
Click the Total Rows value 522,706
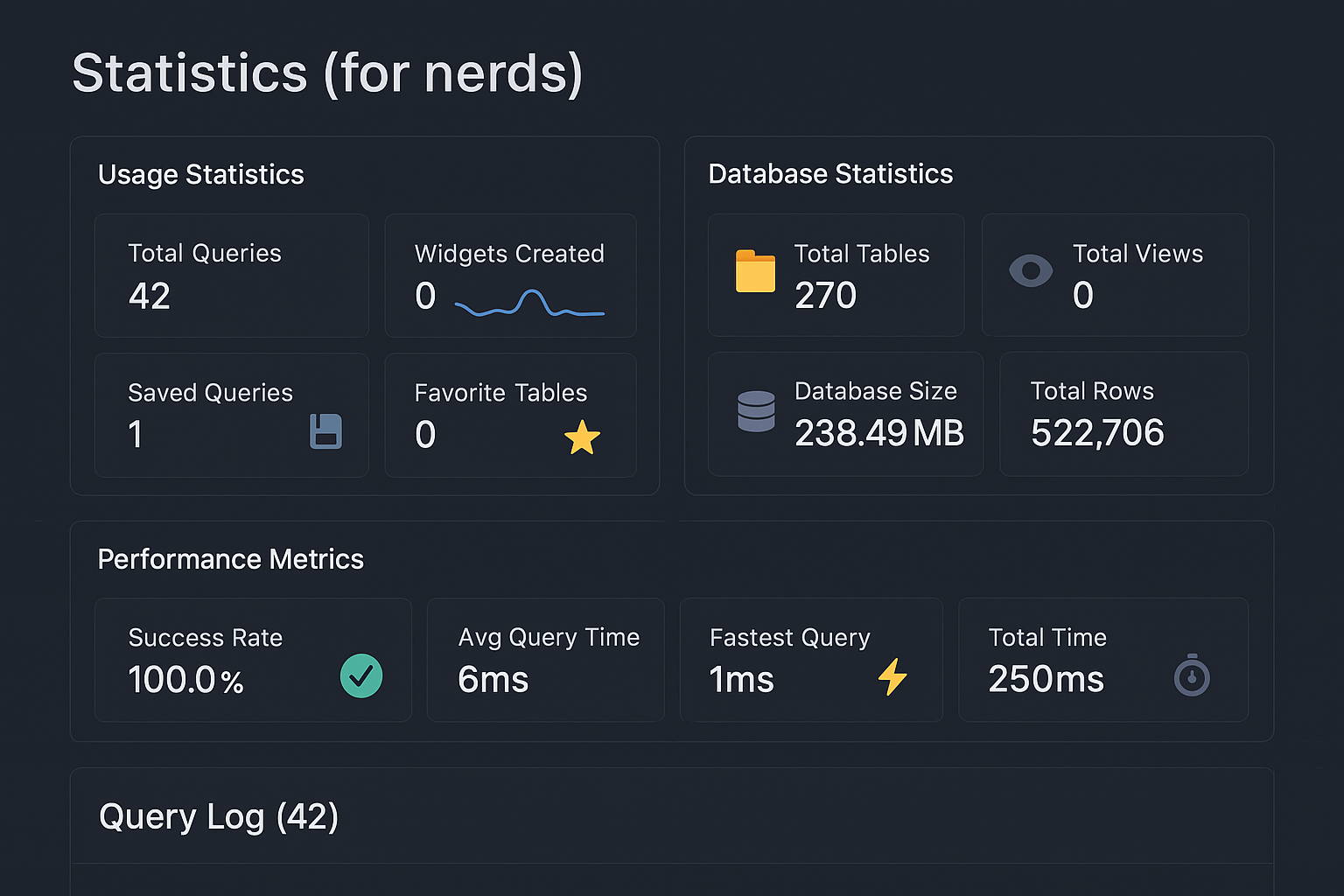click(1098, 432)
